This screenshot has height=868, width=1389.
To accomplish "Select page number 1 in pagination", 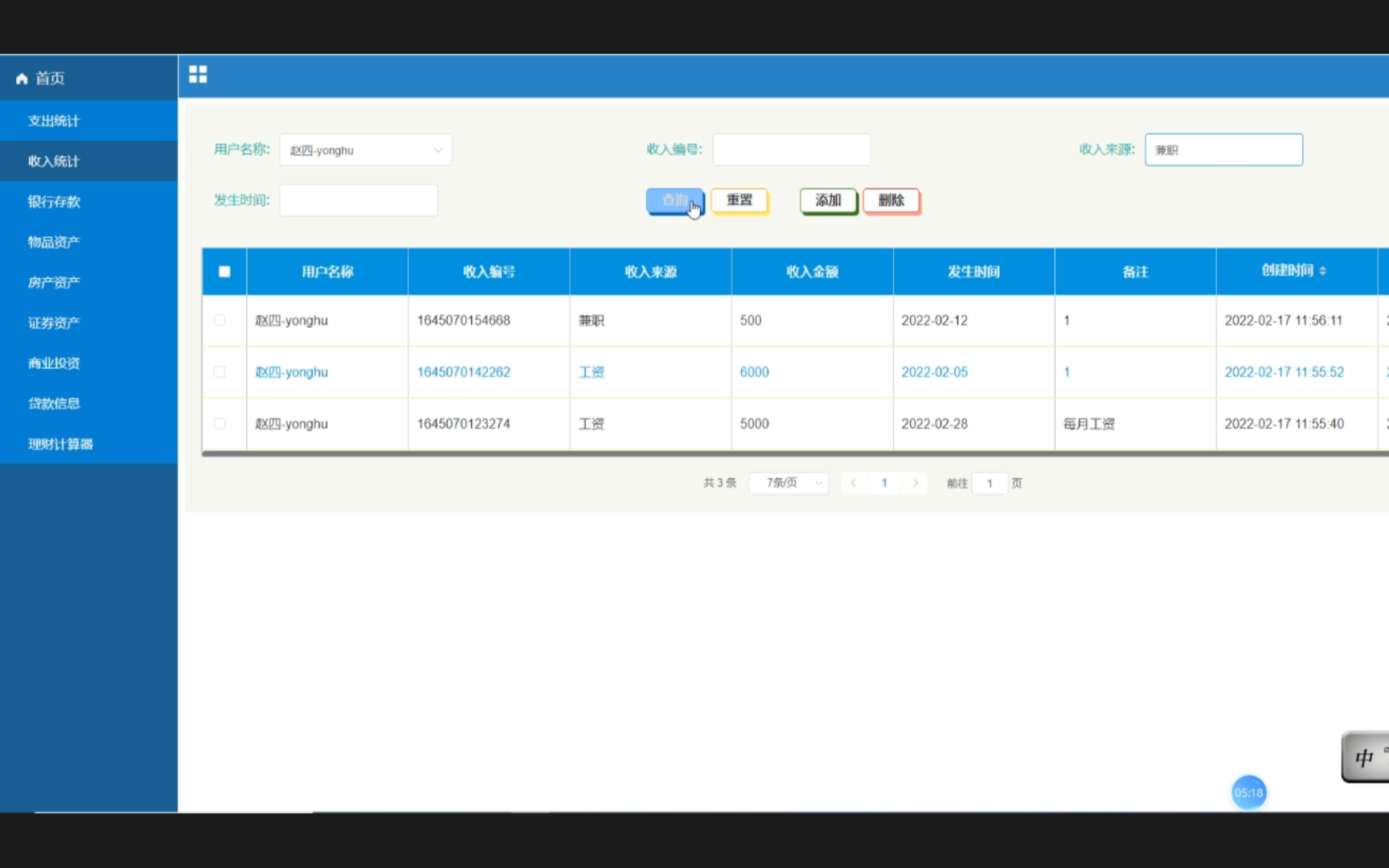I will (884, 483).
